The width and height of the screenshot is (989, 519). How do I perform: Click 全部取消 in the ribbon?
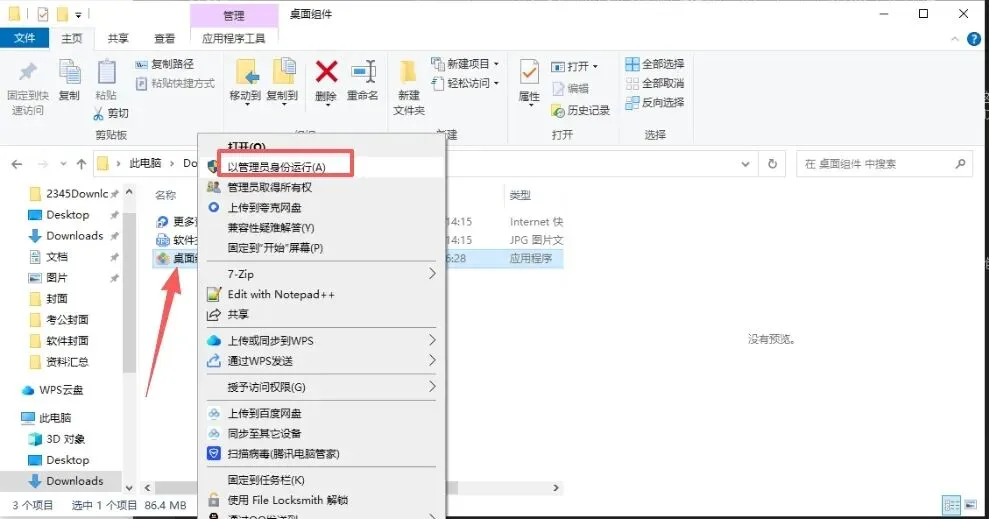tap(655, 83)
